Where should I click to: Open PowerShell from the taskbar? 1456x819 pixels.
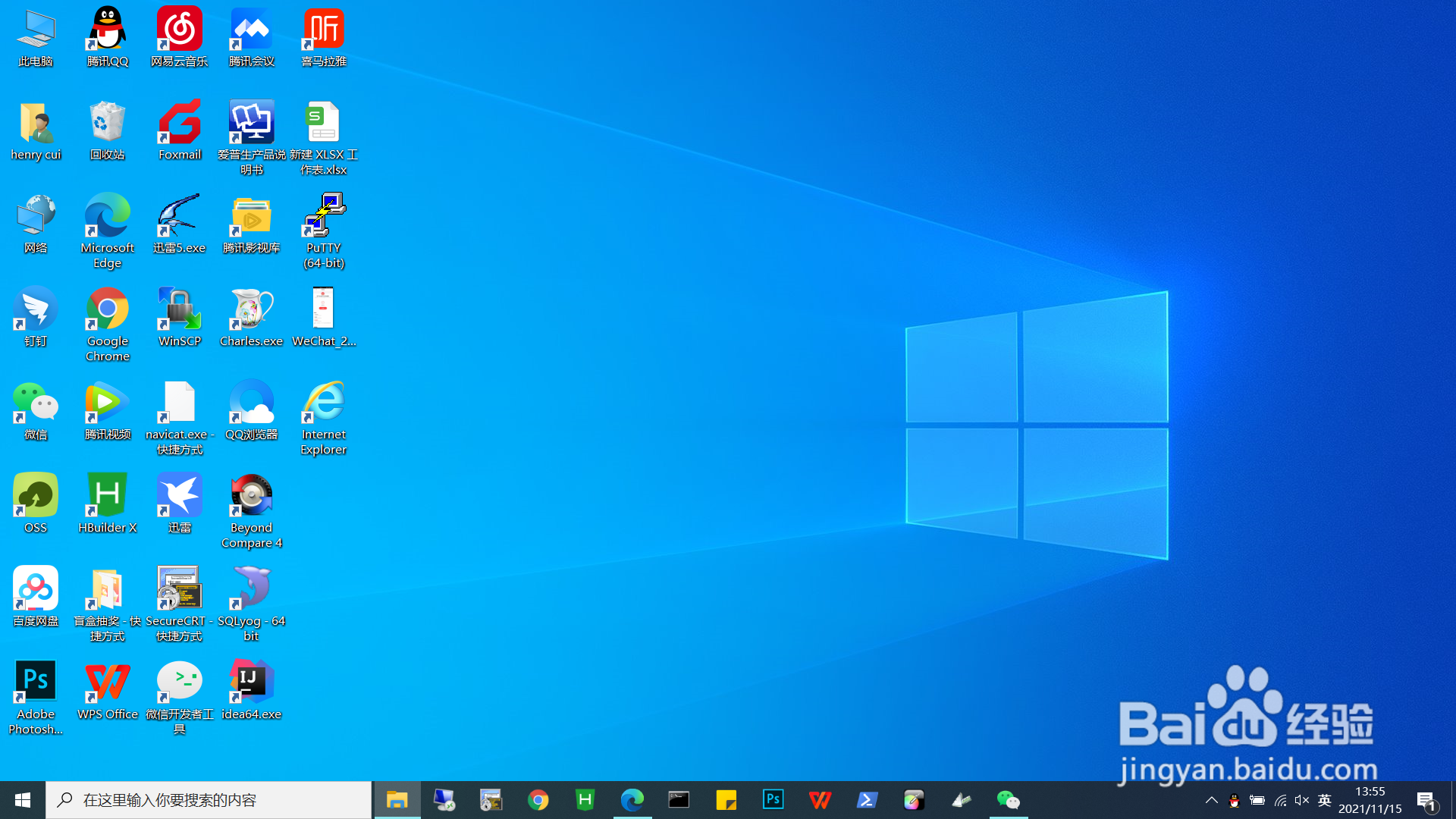tap(868, 800)
